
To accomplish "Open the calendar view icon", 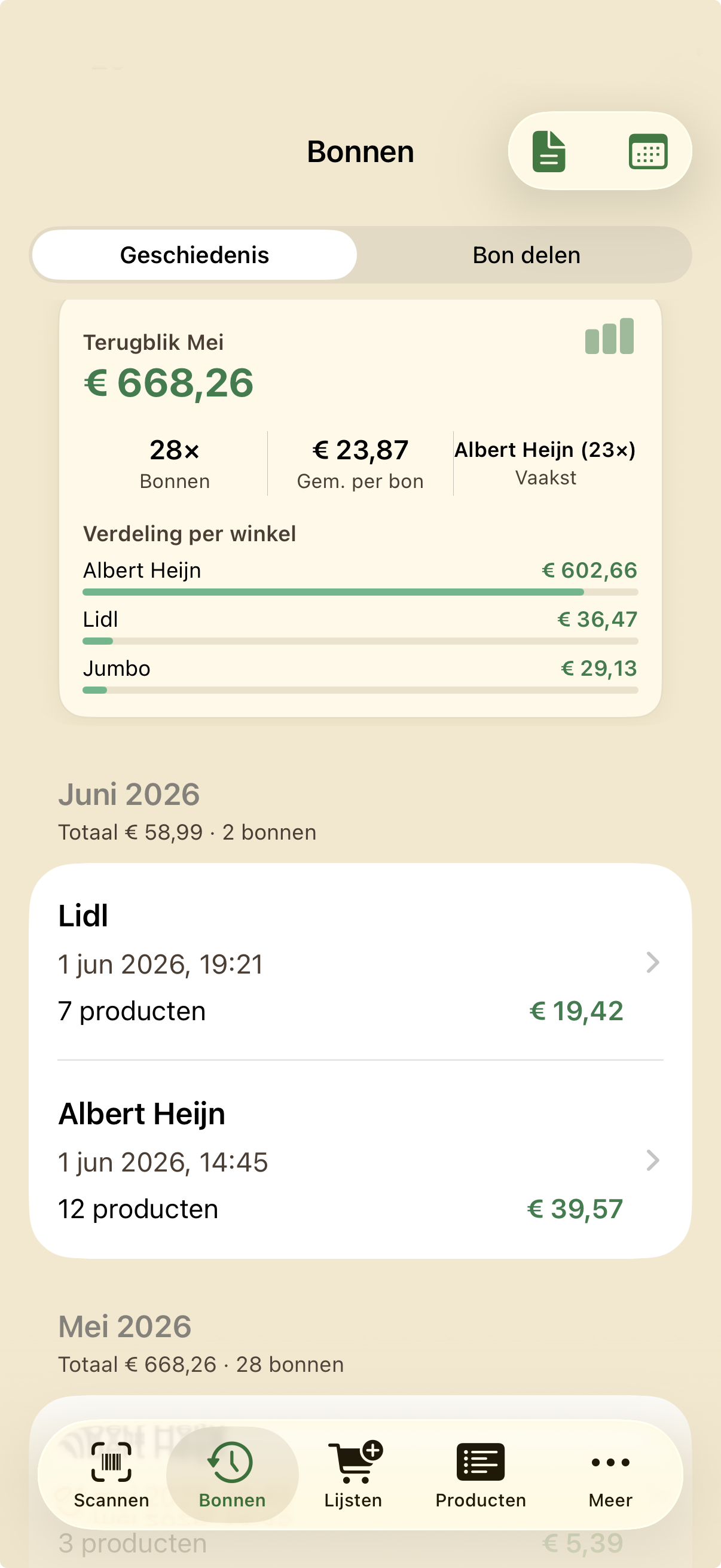I will pos(648,151).
